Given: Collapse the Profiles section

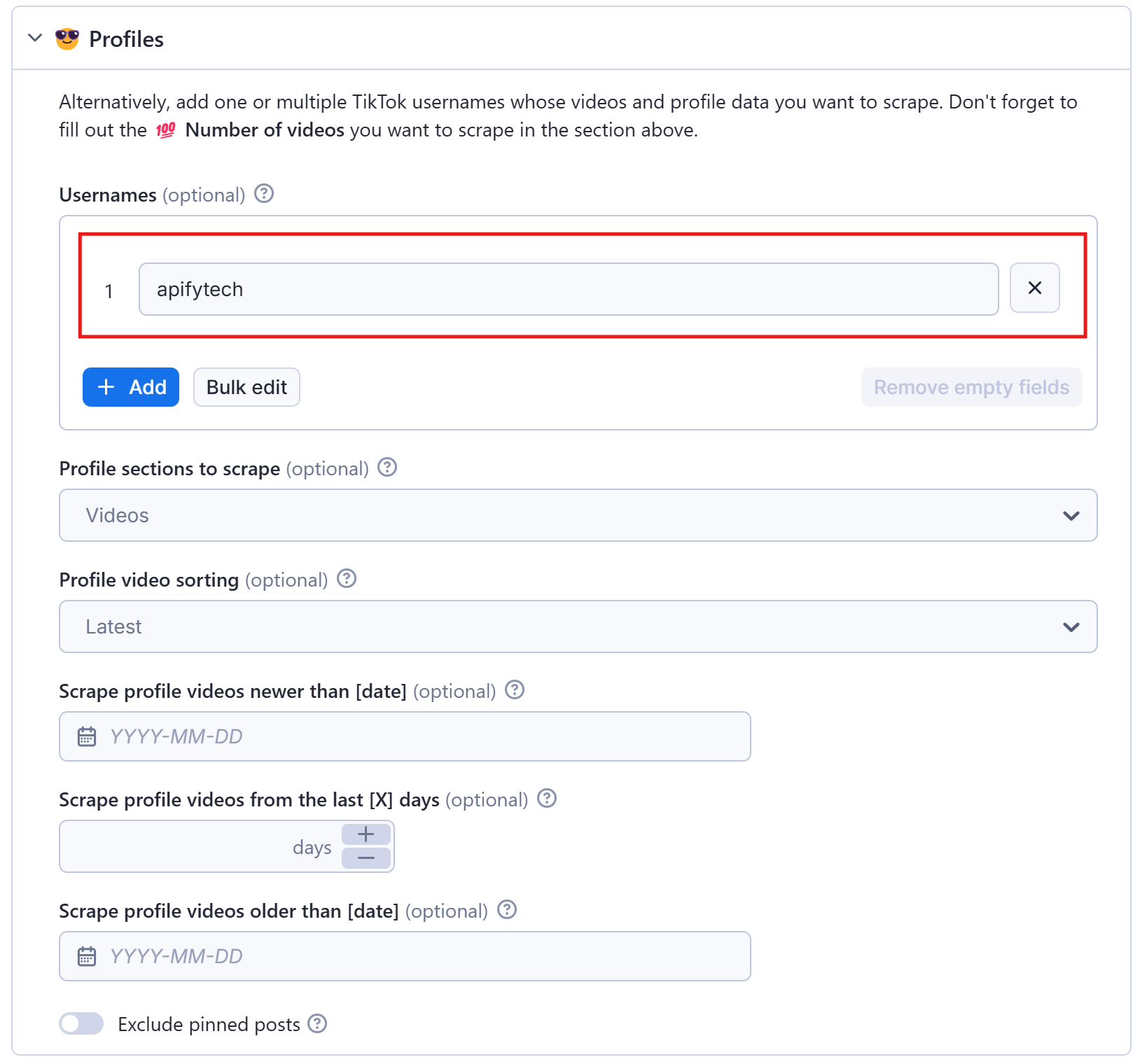Looking at the screenshot, I should pyautogui.click(x=34, y=38).
